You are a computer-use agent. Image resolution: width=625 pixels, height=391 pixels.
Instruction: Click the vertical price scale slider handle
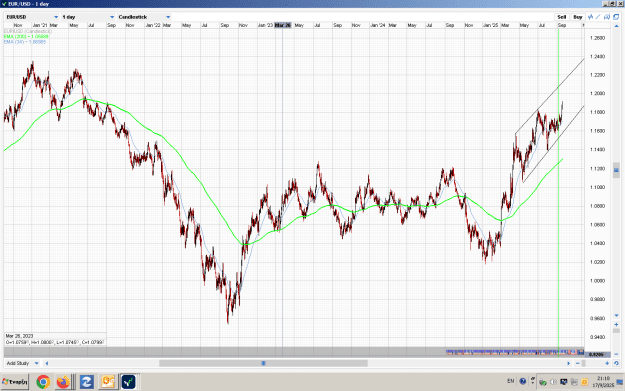click(616, 170)
